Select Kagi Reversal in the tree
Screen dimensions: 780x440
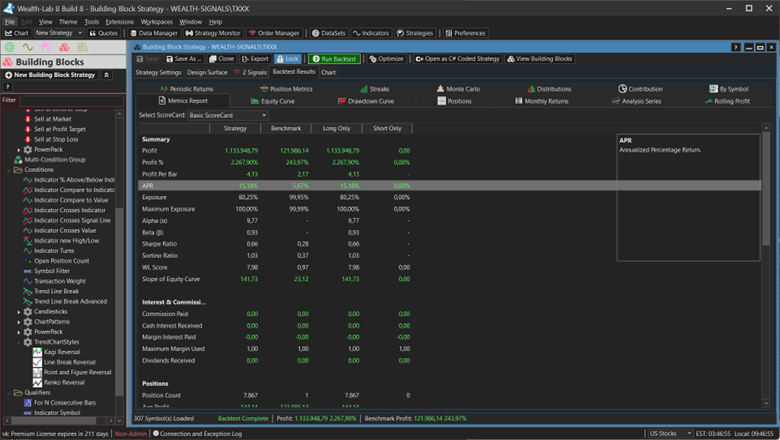(x=64, y=352)
